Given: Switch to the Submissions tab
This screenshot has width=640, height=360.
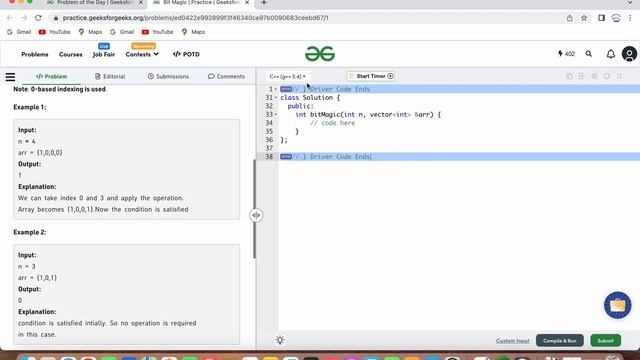Looking at the screenshot, I should (168, 76).
